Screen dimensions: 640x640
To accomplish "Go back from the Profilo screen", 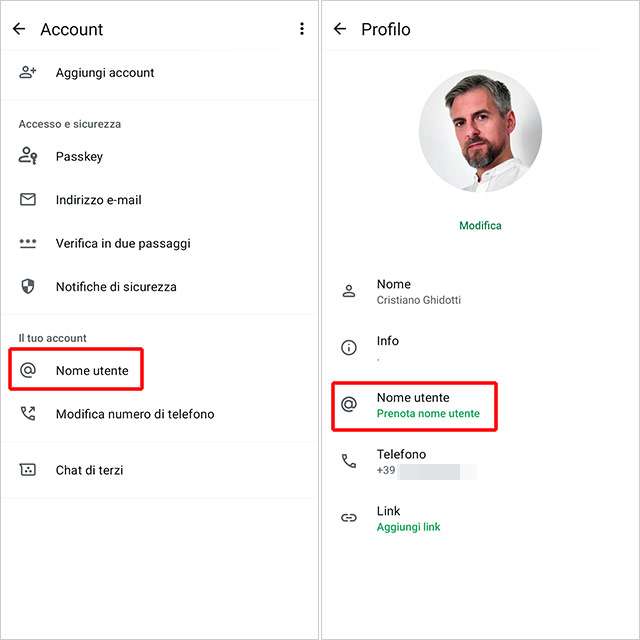I will point(340,29).
